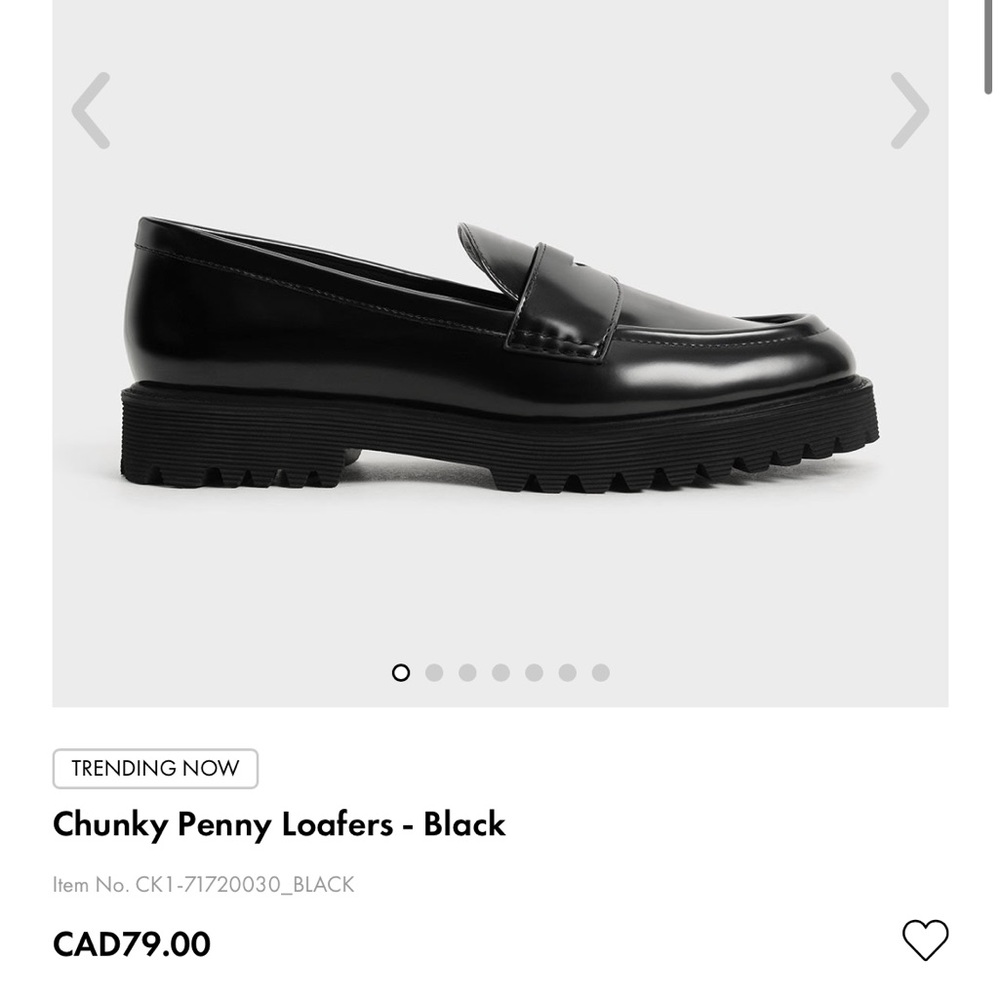Click the TRENDING NOW badge
Screen dimensions: 1000x1000
(155, 768)
